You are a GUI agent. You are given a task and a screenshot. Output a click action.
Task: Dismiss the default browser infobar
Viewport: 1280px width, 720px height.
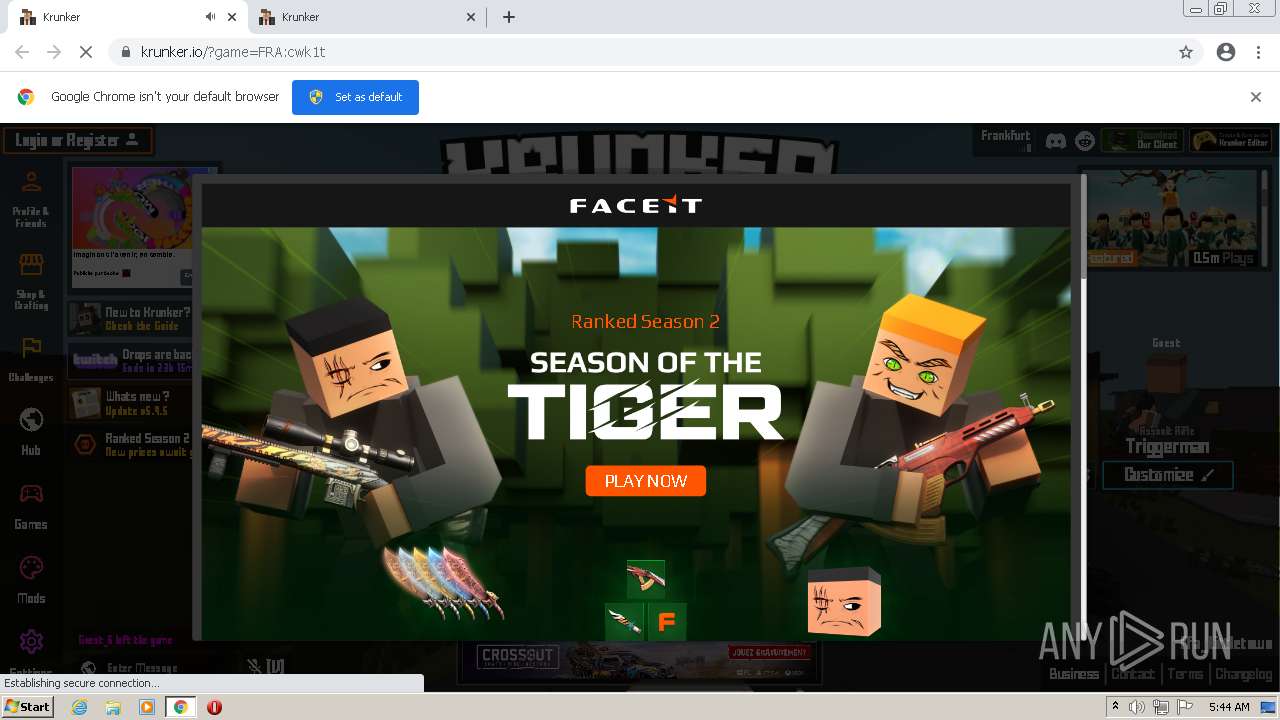(x=1256, y=97)
